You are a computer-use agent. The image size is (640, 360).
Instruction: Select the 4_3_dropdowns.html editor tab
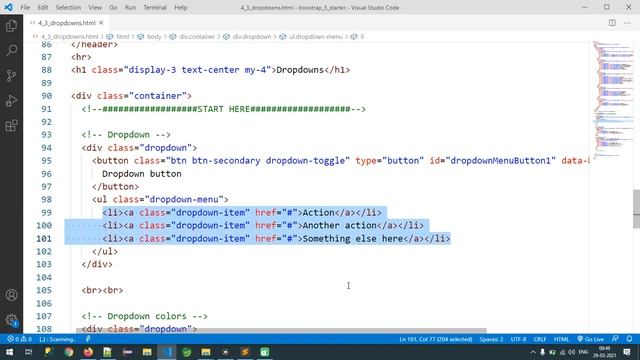(x=67, y=23)
